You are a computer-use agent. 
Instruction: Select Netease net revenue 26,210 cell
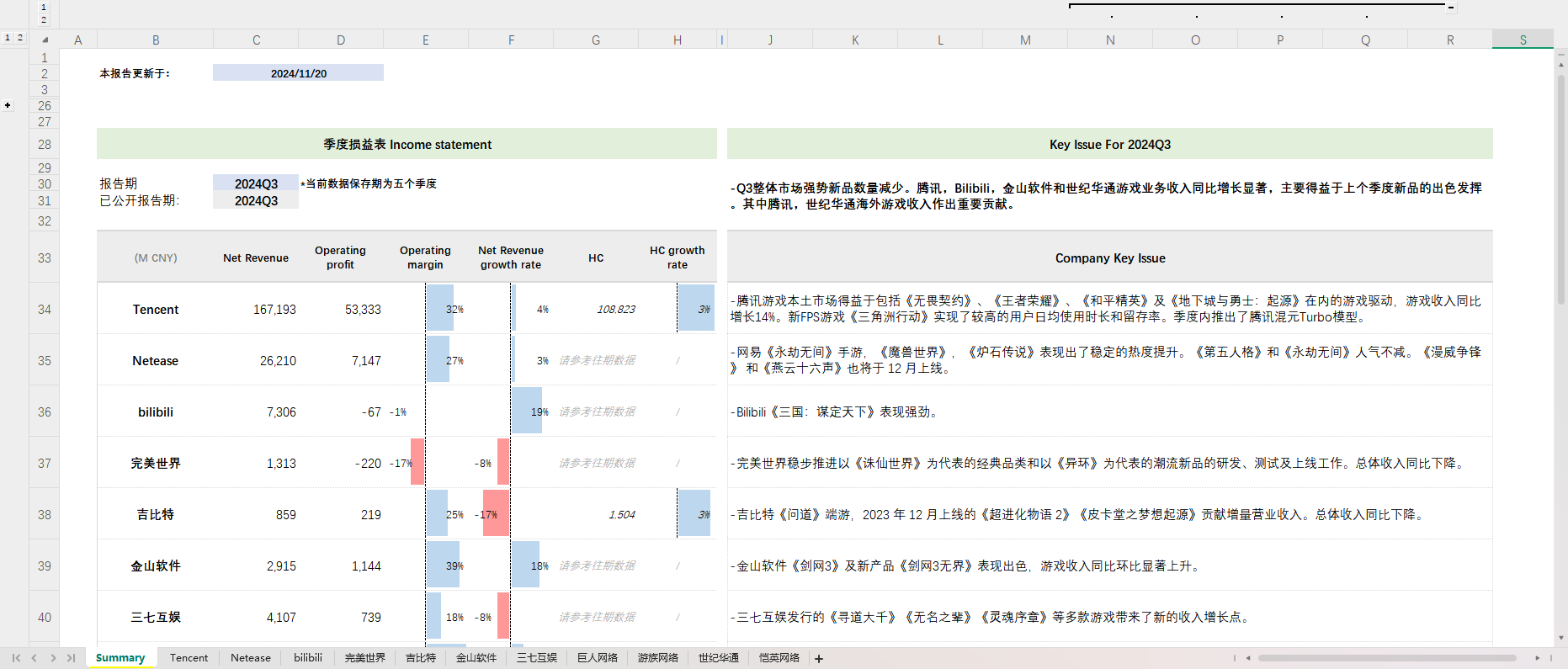click(256, 360)
